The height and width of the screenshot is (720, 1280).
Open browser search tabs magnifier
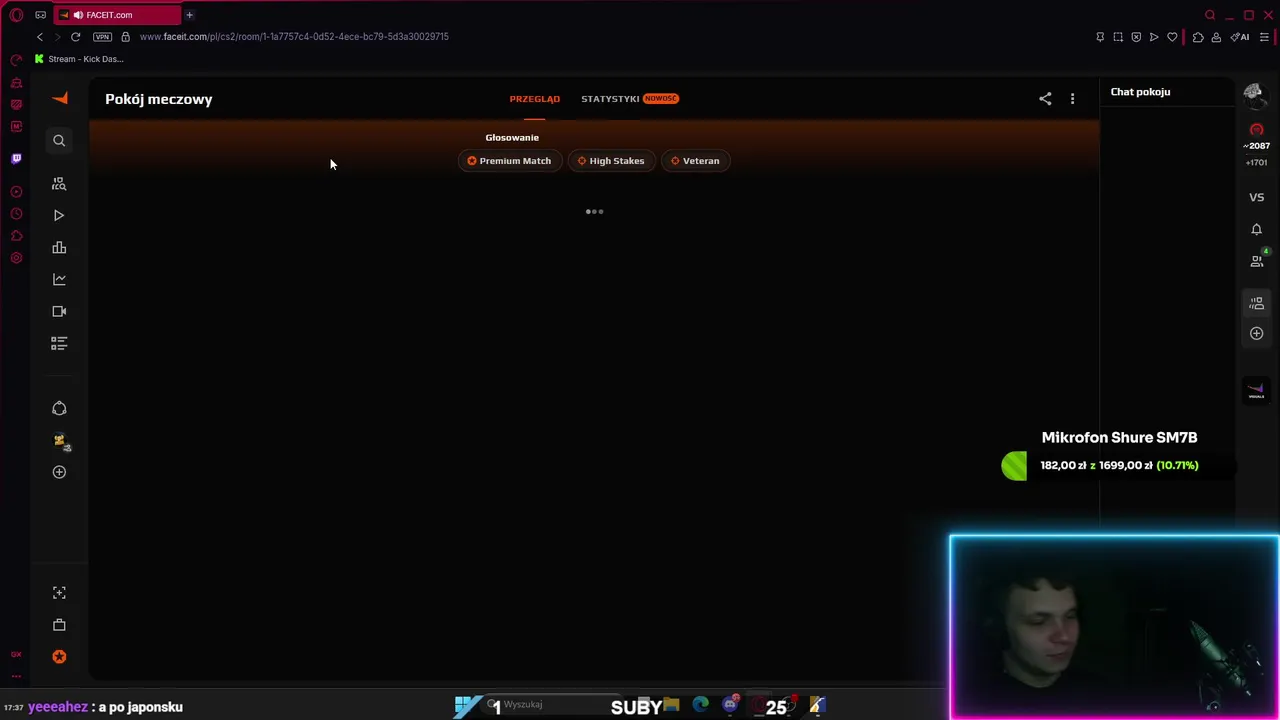pyautogui.click(x=1210, y=15)
